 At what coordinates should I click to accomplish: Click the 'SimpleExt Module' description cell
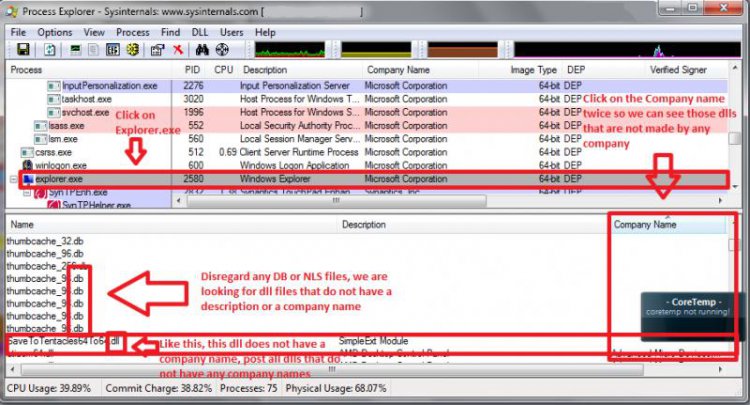pos(374,341)
